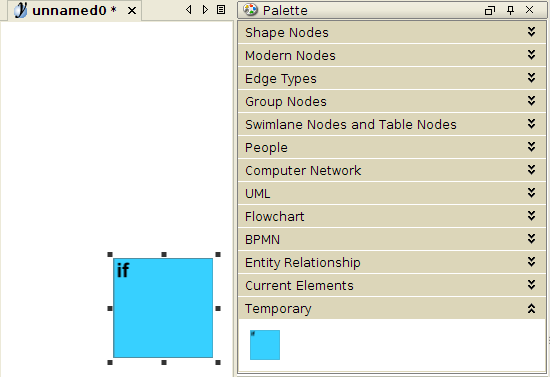Screen dimensions: 550x377
Task: Go to the previous document tab arrow
Action: (x=189, y=9)
